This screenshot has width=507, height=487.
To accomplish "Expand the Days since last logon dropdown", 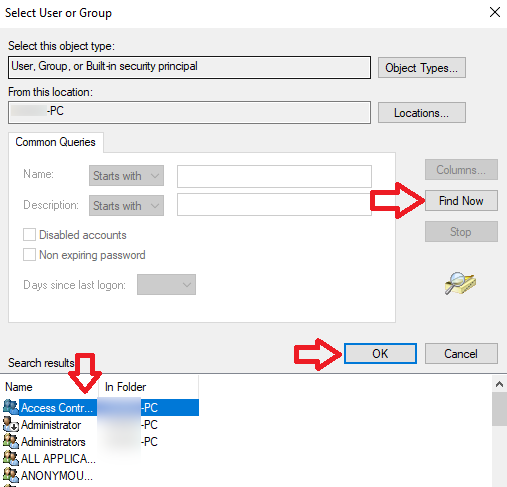I will [x=166, y=285].
